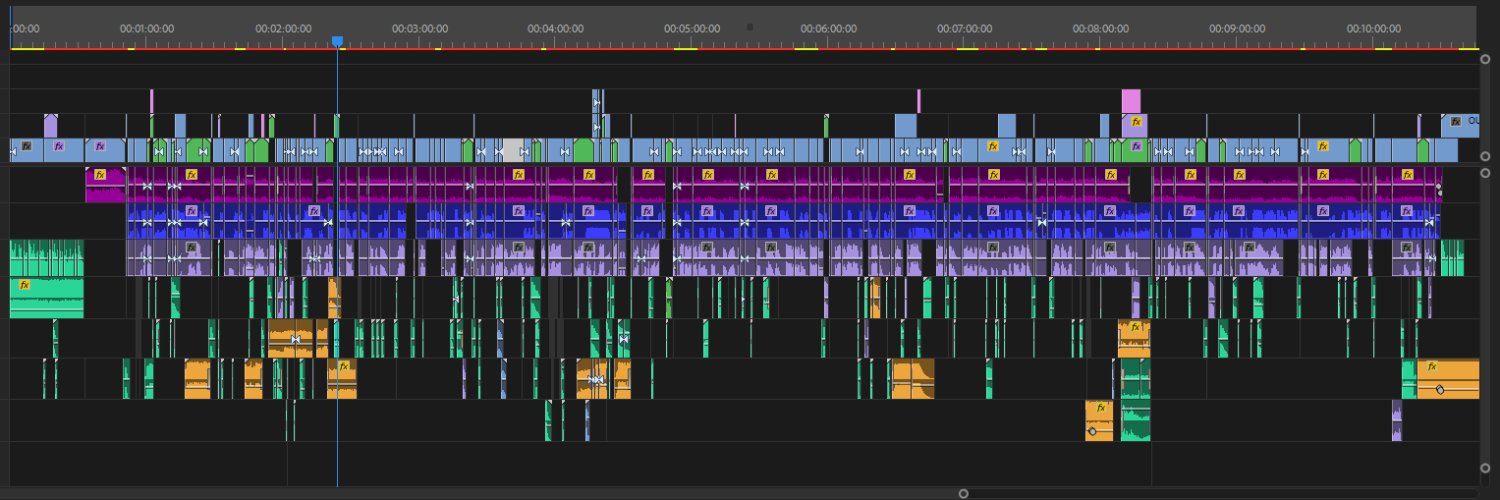Image resolution: width=1500 pixels, height=500 pixels.
Task: Click the 00:03:00:00 ruler timecode
Action: click(x=420, y=29)
